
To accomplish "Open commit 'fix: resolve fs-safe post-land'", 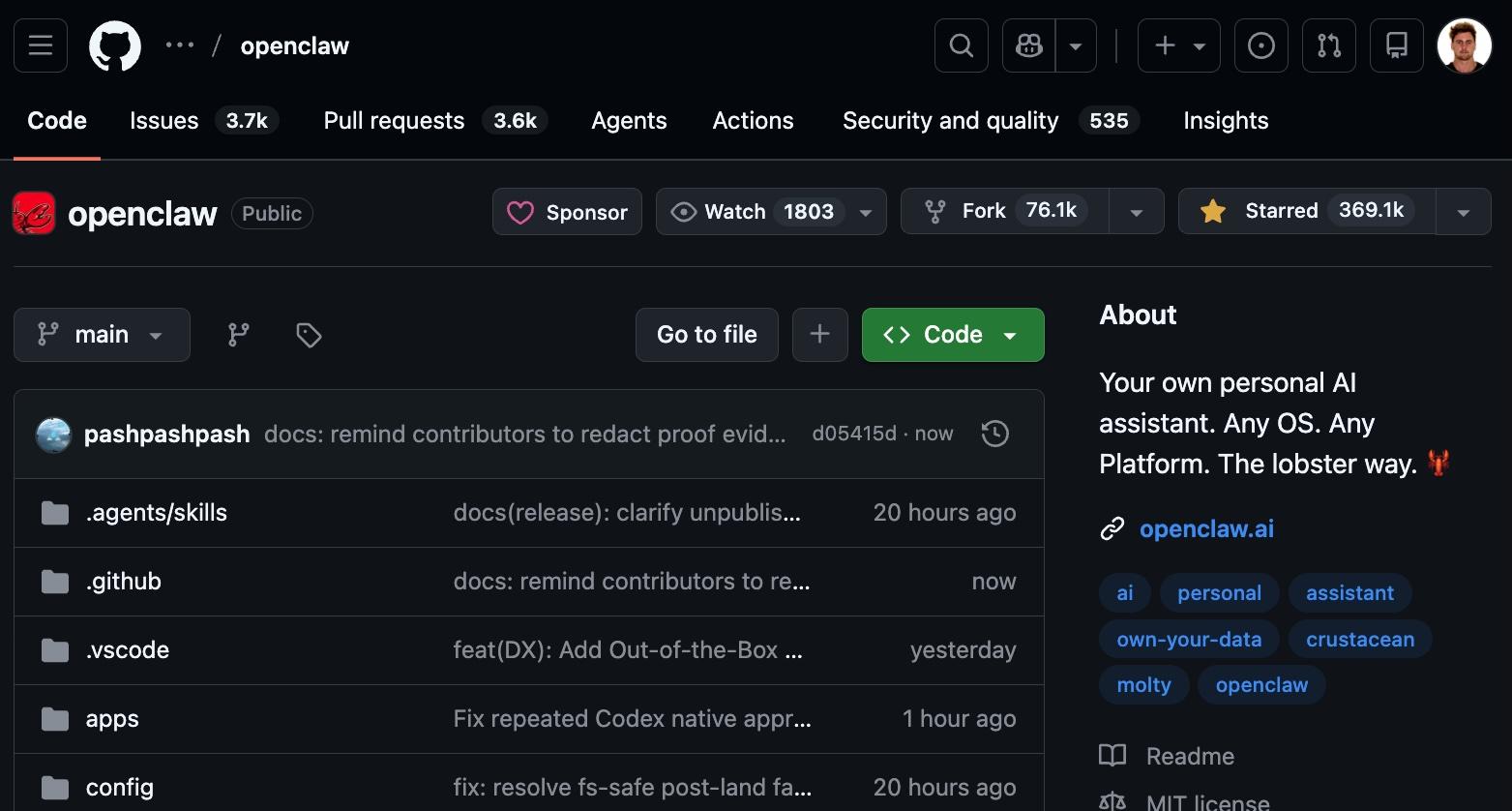I will [x=632, y=788].
